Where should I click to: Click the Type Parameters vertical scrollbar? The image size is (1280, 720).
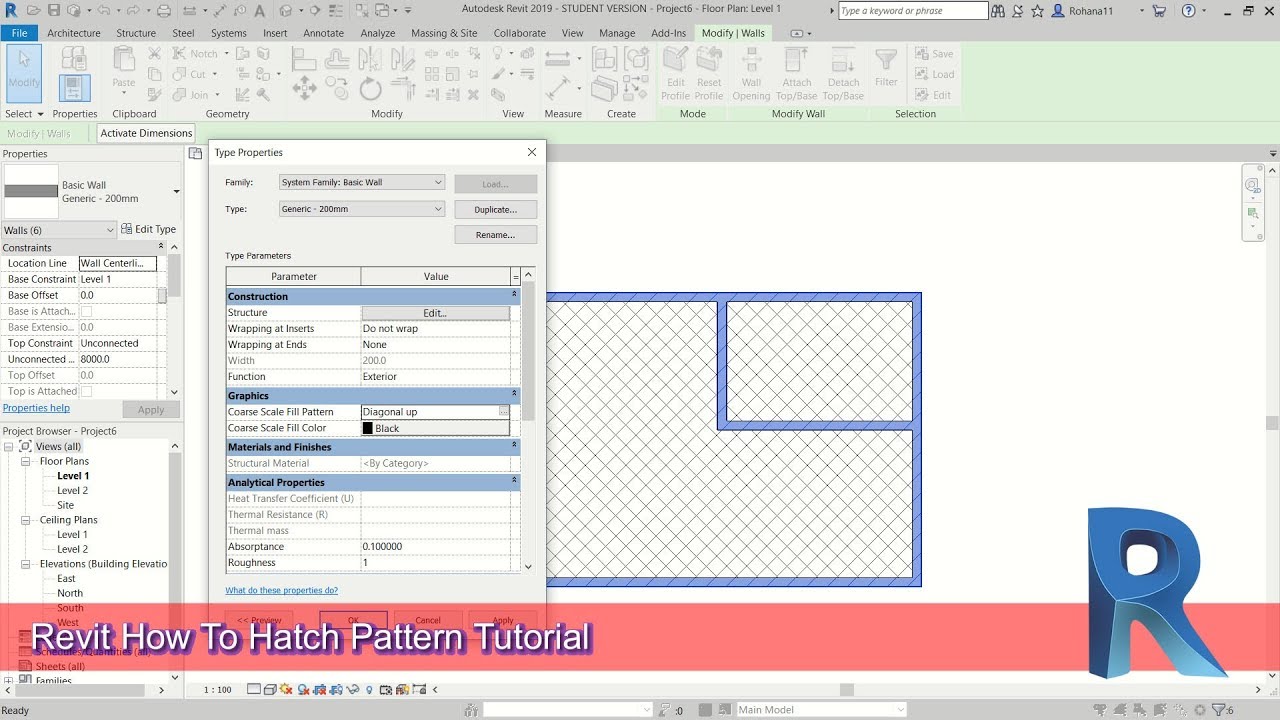click(529, 420)
